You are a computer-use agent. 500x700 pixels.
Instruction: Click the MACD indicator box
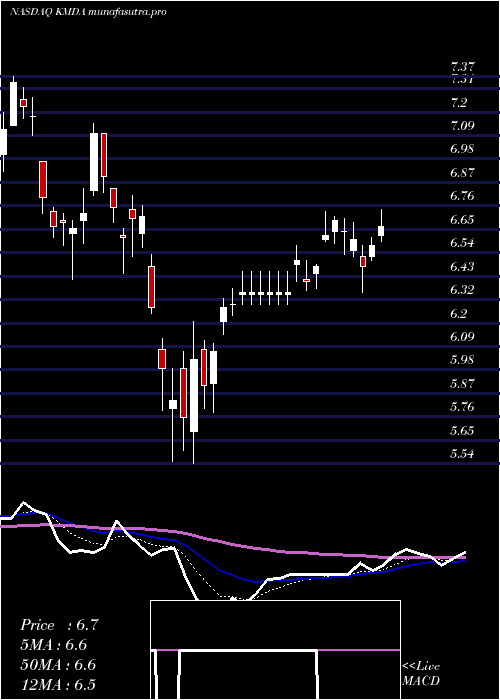click(275, 650)
